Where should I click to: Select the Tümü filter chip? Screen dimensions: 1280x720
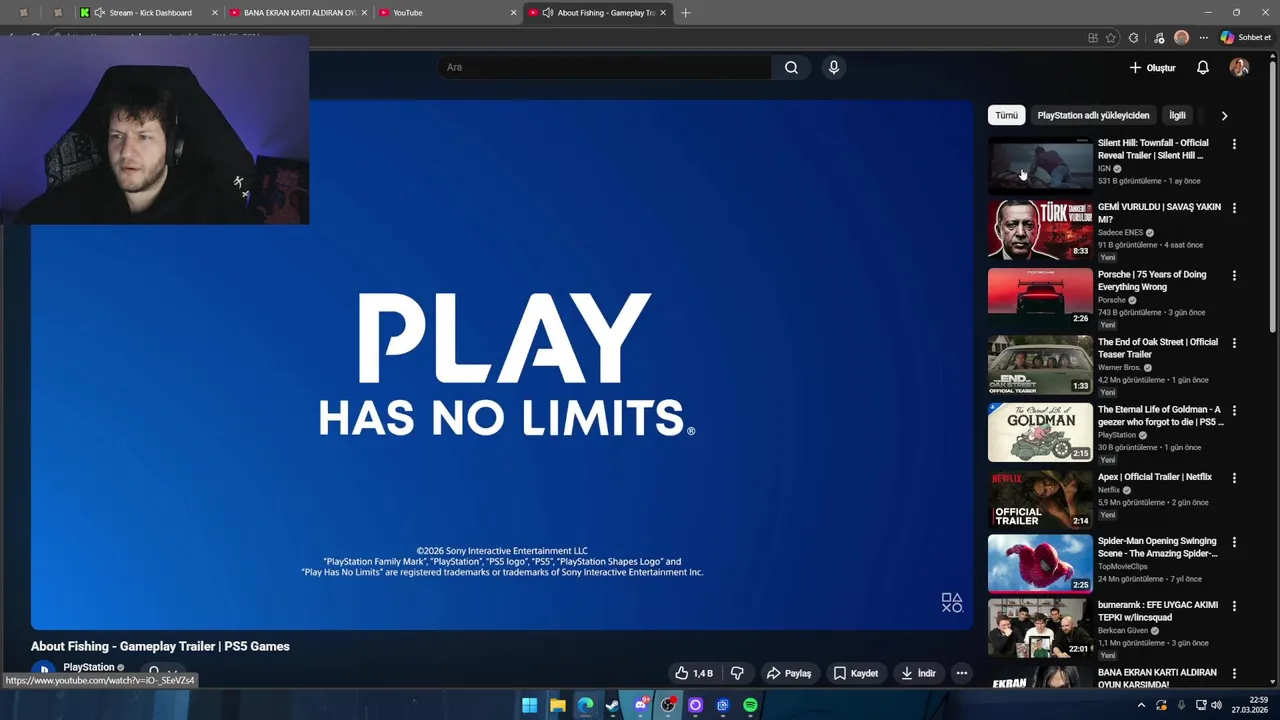[1007, 115]
